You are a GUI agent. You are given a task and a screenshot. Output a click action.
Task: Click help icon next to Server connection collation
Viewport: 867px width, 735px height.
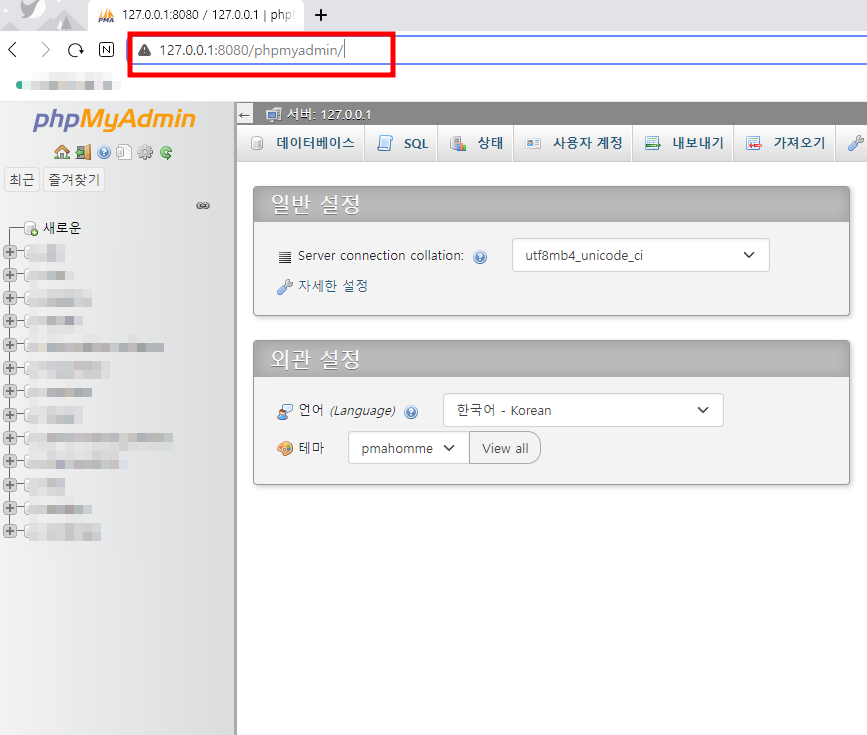pos(480,257)
